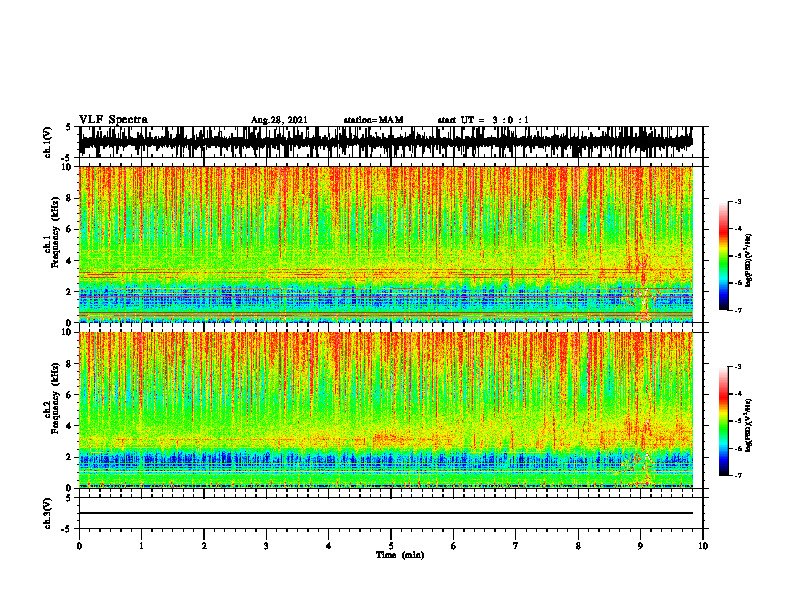Click the "Time (min)" axis title
Viewport: 792px width, 612px height.
tap(400, 555)
